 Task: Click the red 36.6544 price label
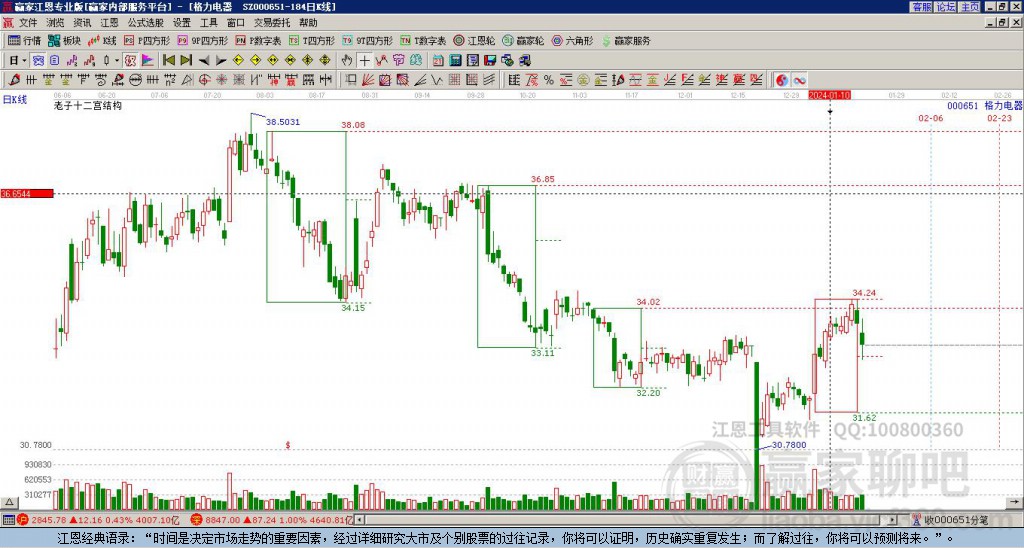[x=27, y=194]
